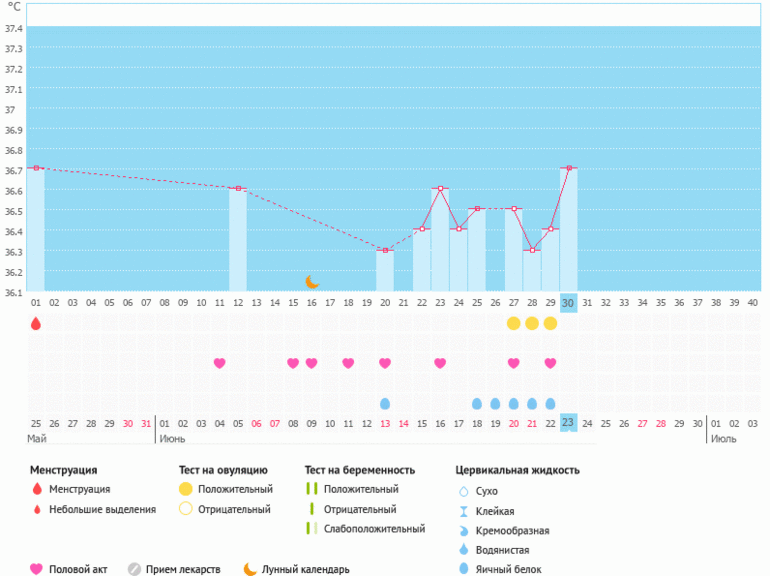Click the temperature point on cycle day 12
This screenshot has width=770, height=576.
pos(238,188)
